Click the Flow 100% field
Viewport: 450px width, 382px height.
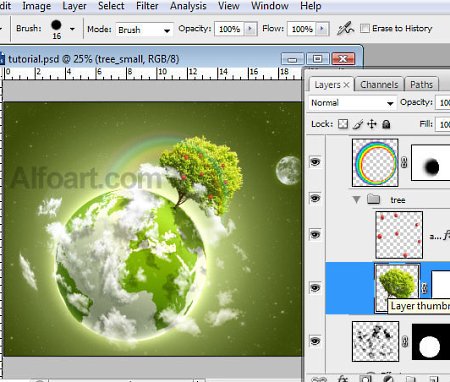(x=302, y=29)
